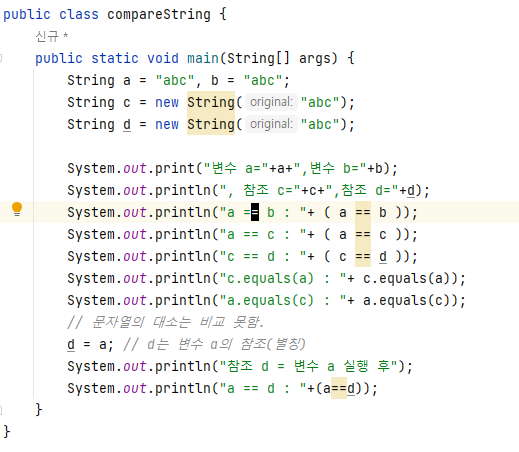This screenshot has height=452, width=519.
Task: Click the variable 'd' in the String d declaration
Action: point(127,124)
